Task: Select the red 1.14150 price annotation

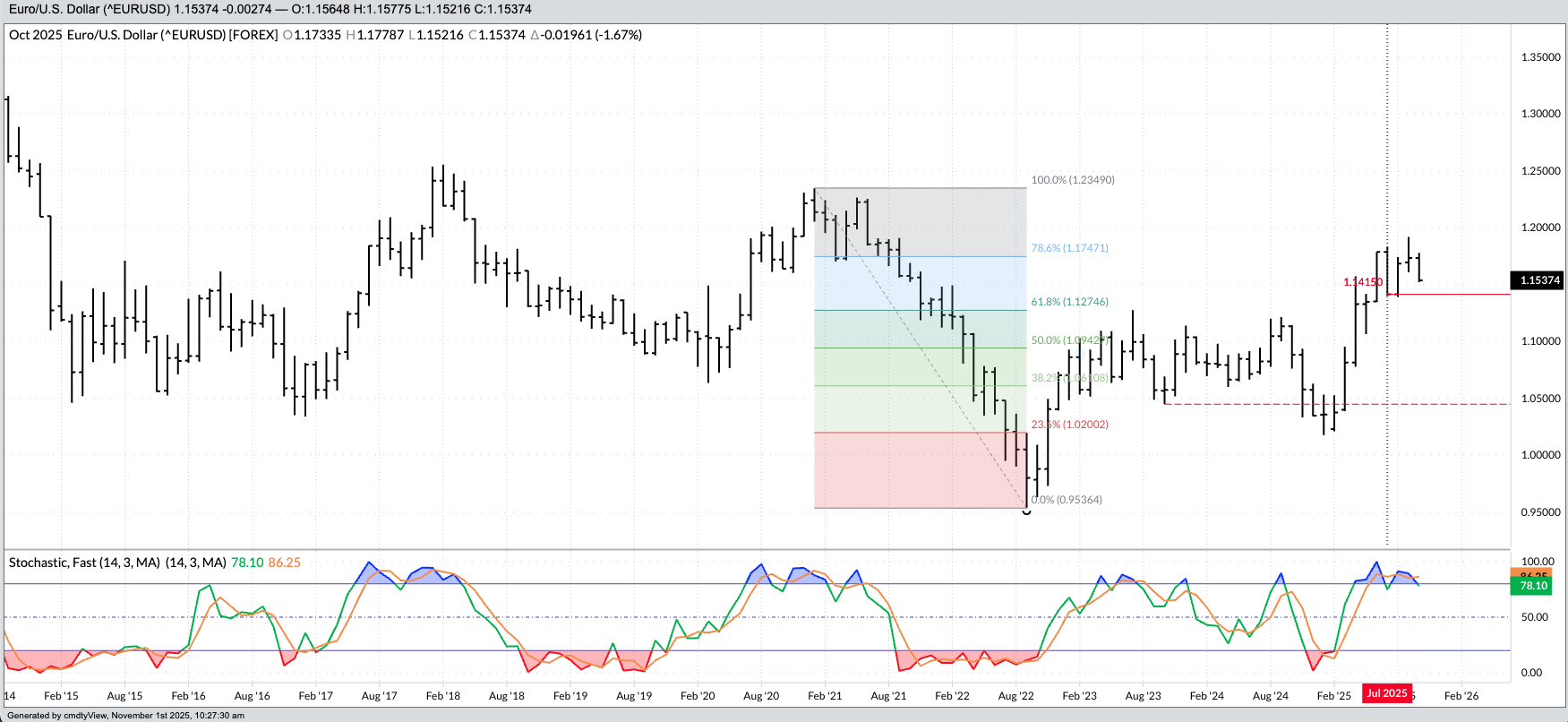Action: (1362, 282)
